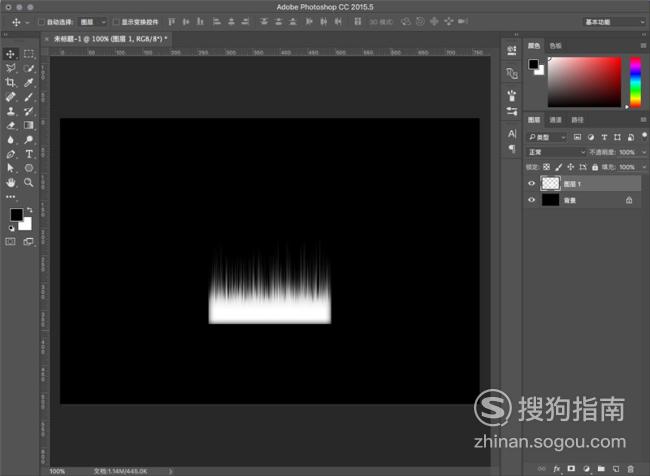Change the screen mode icon
Viewport: 650px width, 476px height.
pyautogui.click(x=29, y=242)
